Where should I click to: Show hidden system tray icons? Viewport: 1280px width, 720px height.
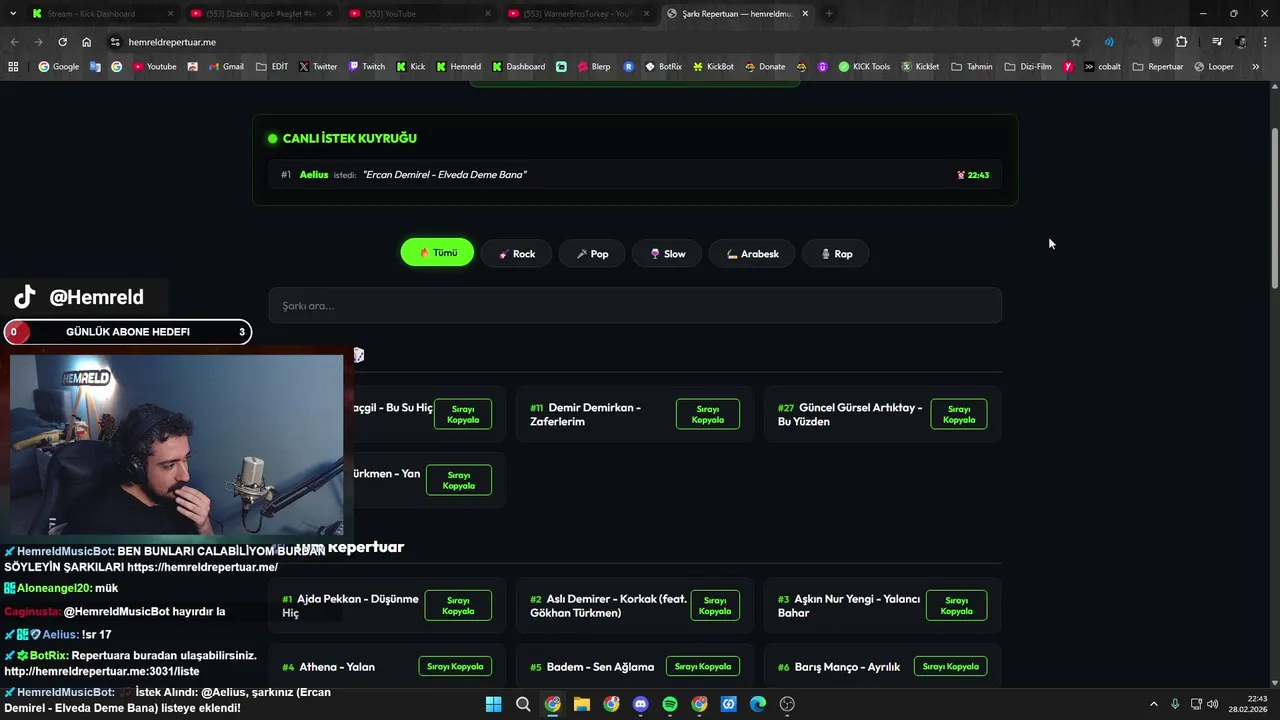pos(1153,704)
